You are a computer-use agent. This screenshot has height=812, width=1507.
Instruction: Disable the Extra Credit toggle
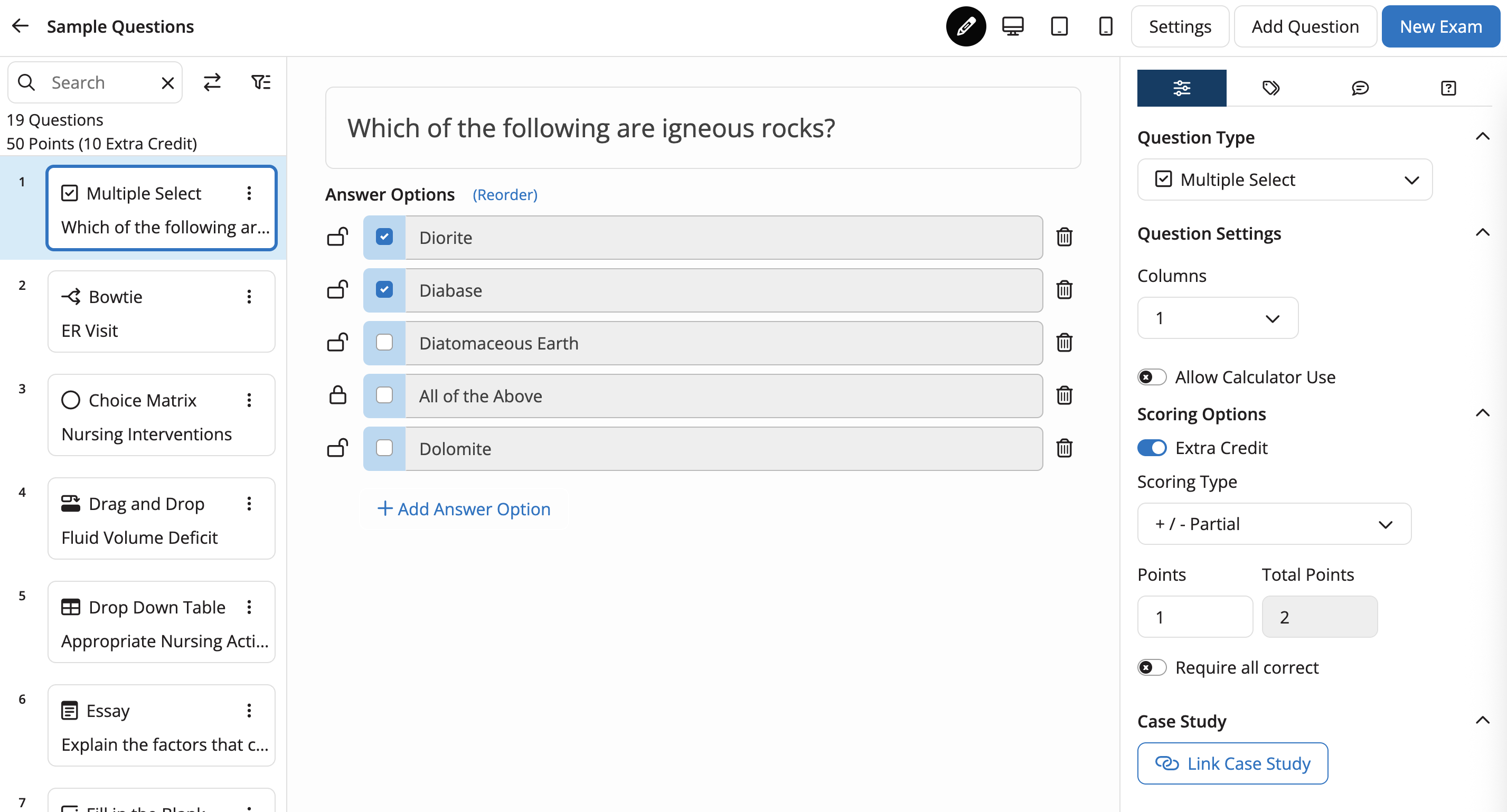coord(1152,448)
